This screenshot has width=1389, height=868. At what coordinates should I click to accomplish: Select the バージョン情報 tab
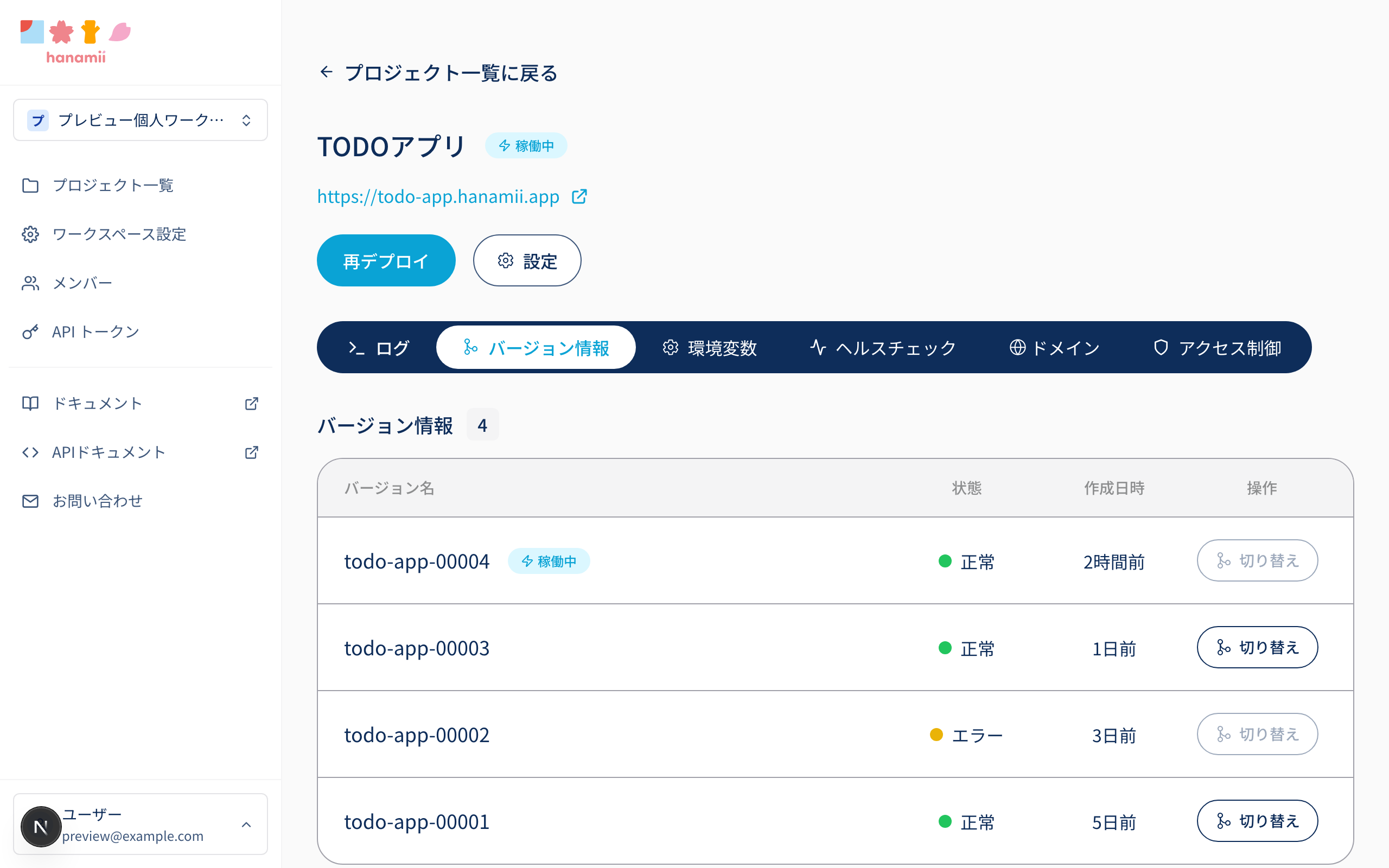(536, 347)
